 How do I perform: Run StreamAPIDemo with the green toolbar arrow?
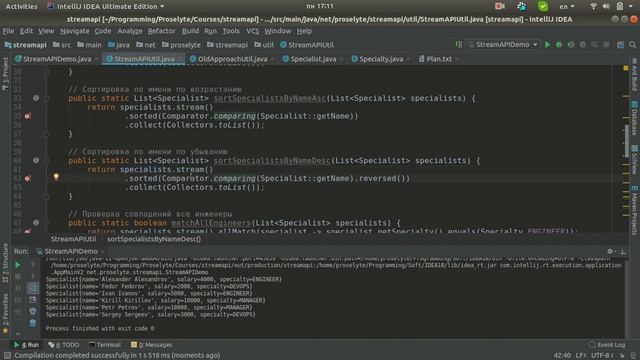coord(548,44)
